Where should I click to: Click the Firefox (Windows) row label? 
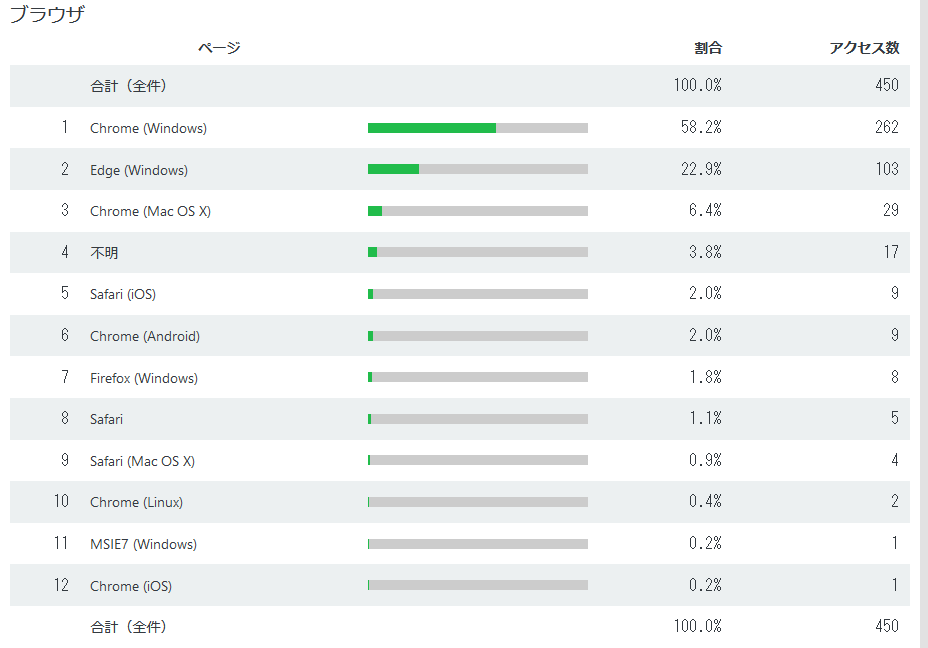coord(143,378)
